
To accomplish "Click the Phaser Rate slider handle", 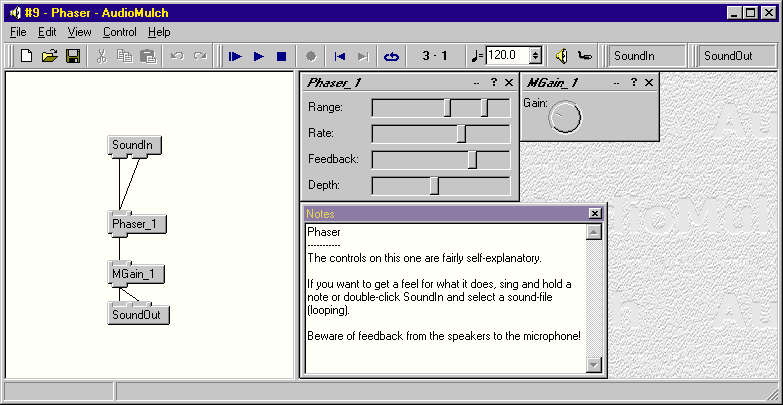I will pyautogui.click(x=461, y=133).
